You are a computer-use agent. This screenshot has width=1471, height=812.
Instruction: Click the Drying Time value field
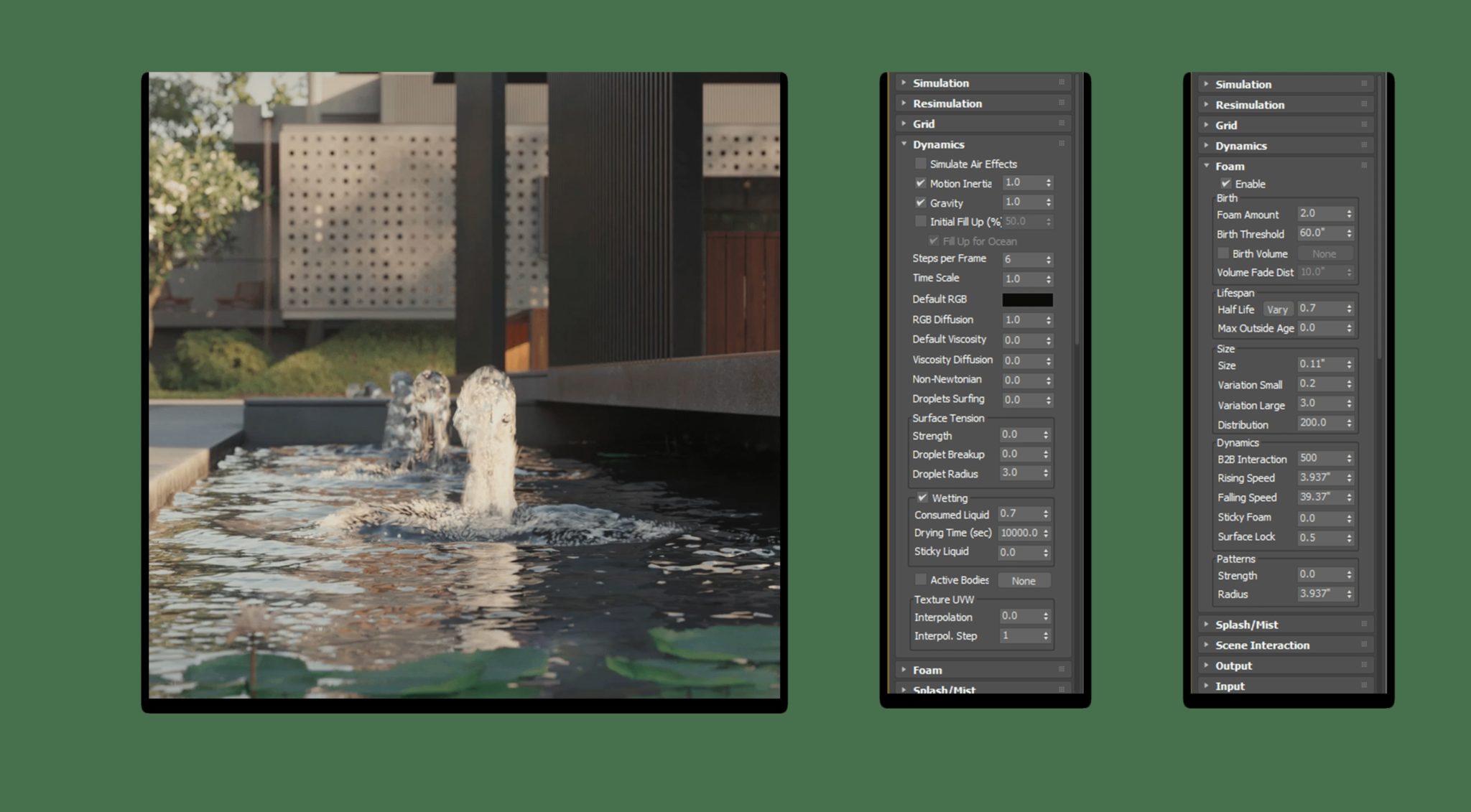pos(1018,533)
